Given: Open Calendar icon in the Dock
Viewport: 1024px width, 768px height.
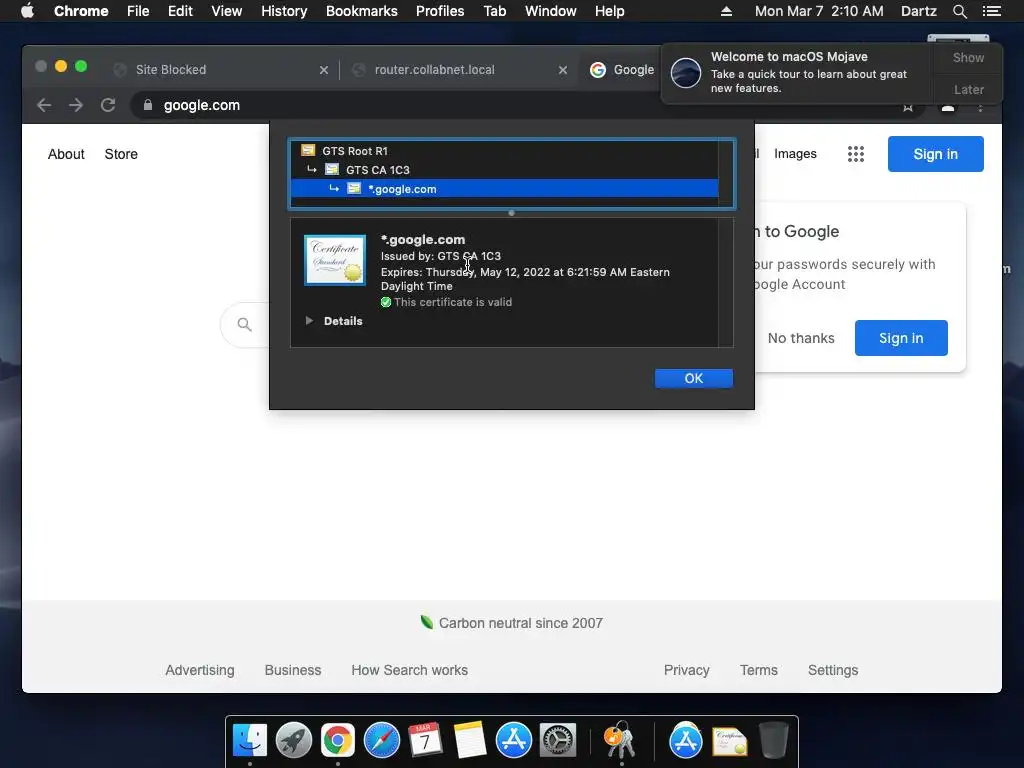Looking at the screenshot, I should [x=425, y=740].
